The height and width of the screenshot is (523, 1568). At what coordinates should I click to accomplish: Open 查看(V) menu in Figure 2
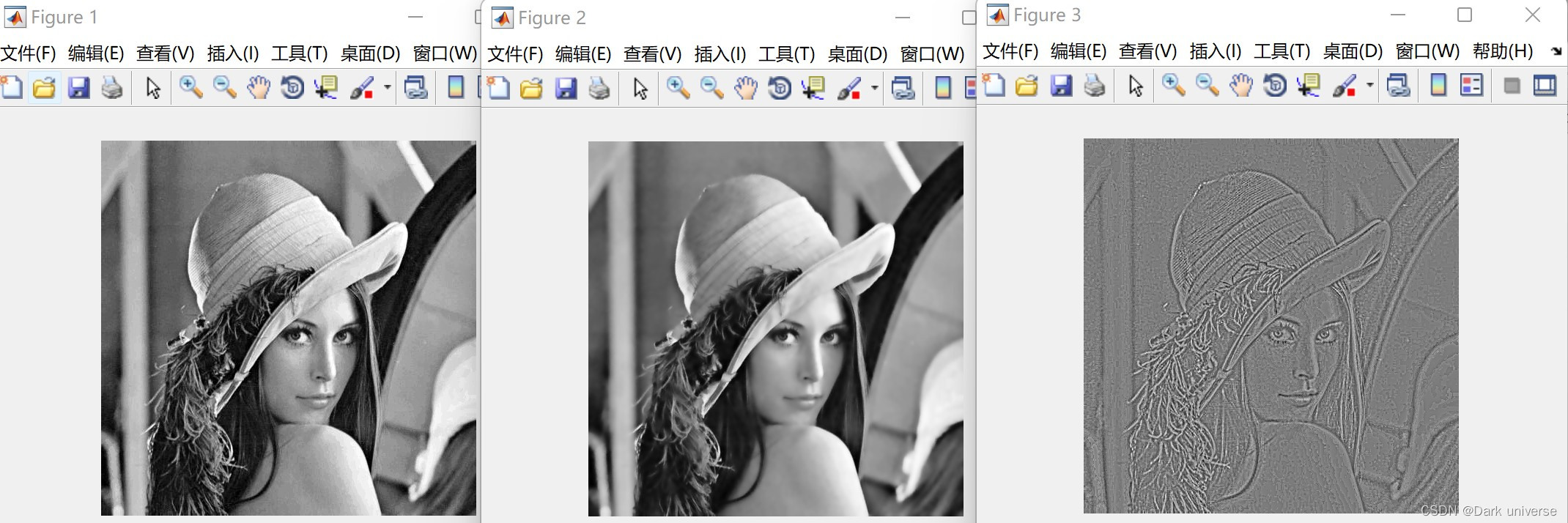coord(652,54)
